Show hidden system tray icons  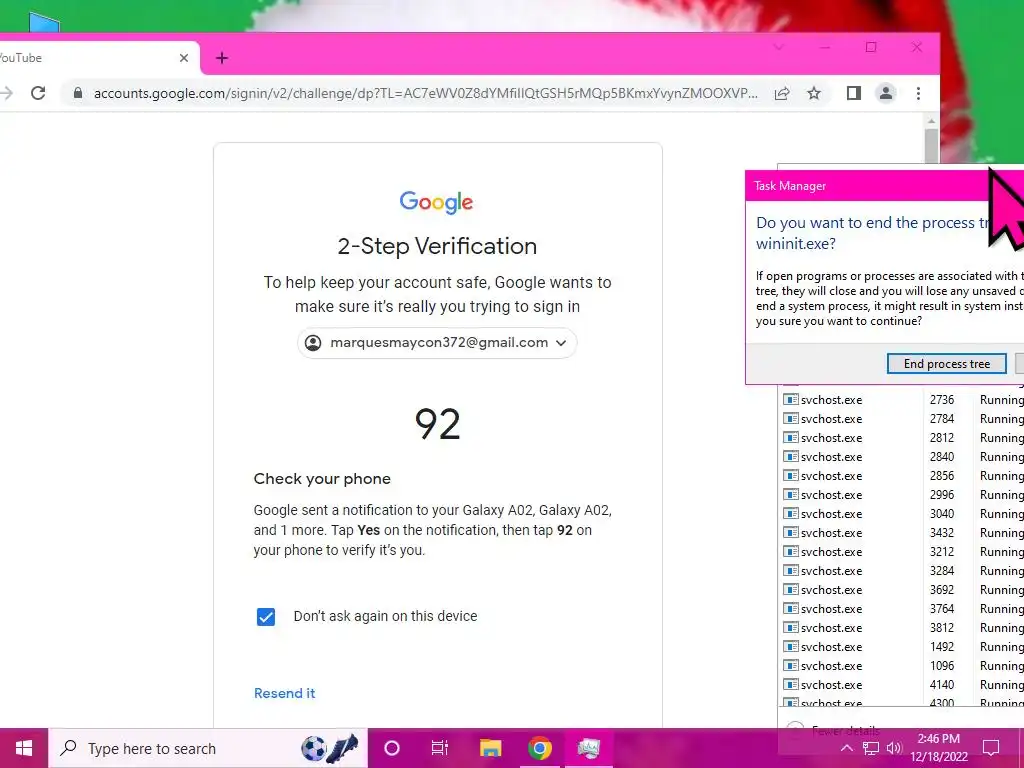point(846,748)
